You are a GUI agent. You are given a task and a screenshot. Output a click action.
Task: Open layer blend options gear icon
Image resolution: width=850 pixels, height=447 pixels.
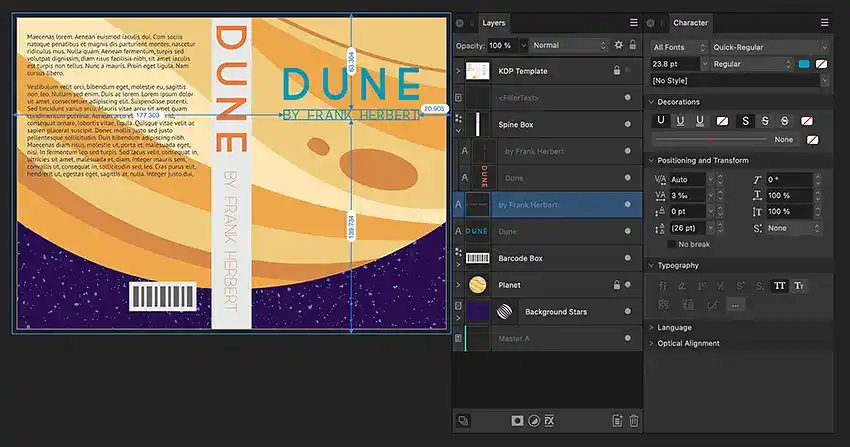pos(619,45)
